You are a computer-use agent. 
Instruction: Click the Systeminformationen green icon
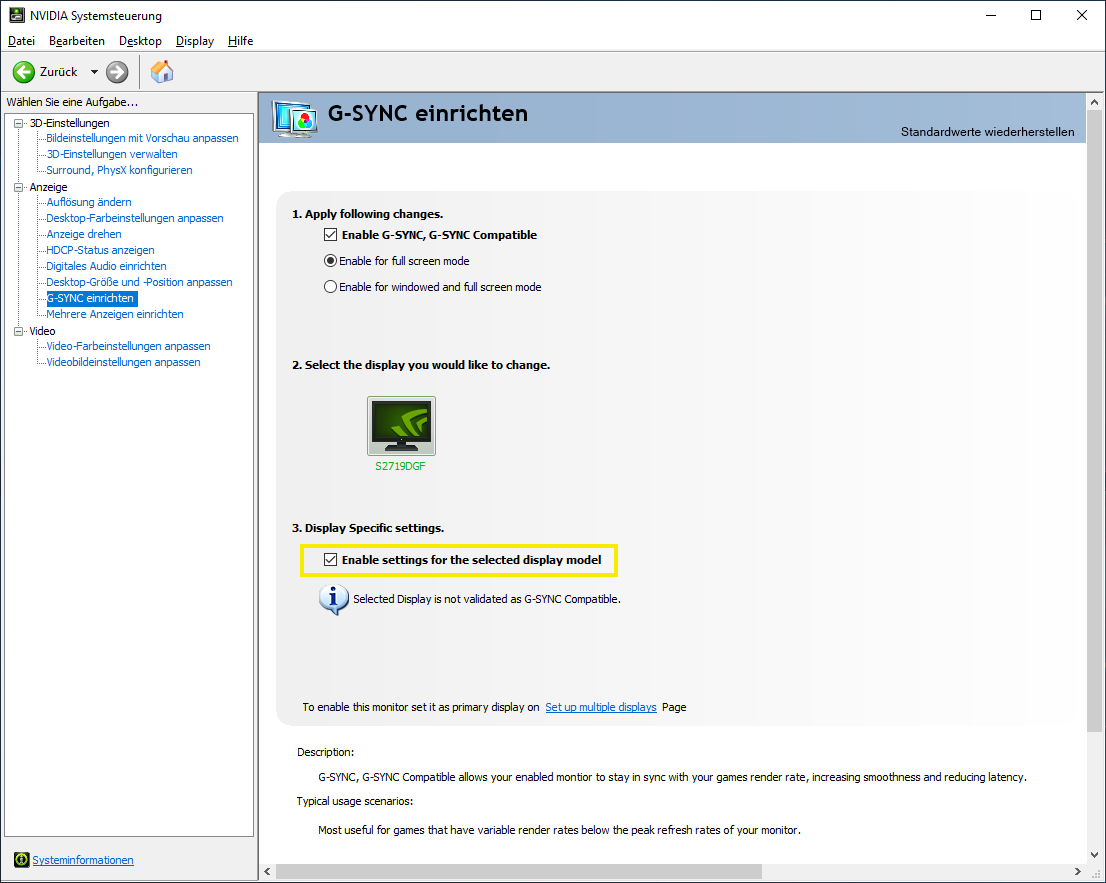(22, 860)
